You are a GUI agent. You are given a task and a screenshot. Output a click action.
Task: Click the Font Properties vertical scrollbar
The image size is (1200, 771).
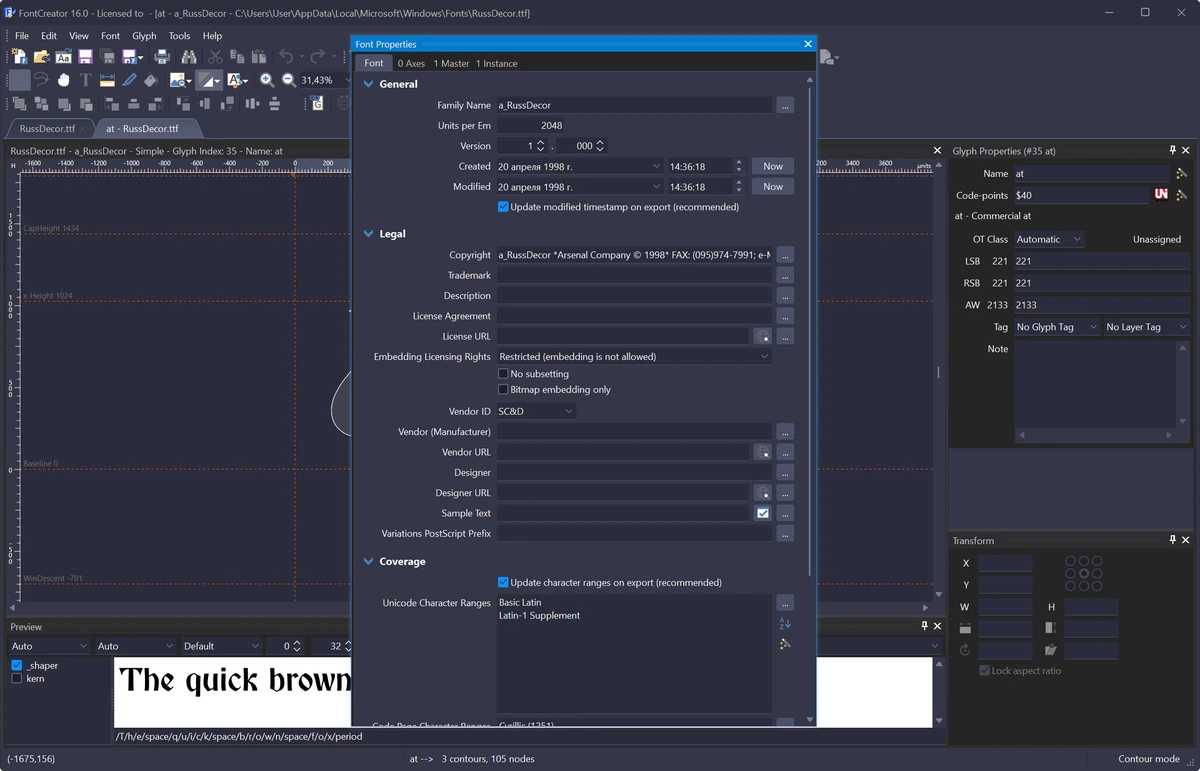(810, 330)
